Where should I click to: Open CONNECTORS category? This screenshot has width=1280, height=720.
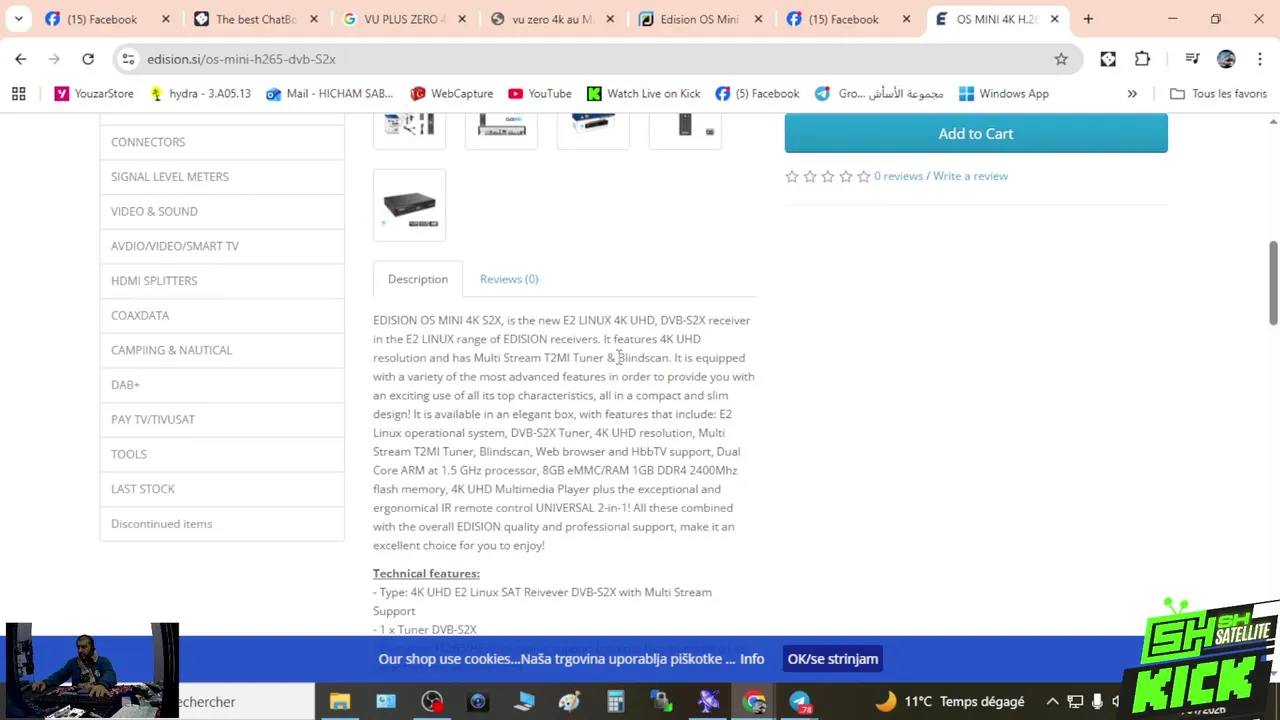click(222, 142)
